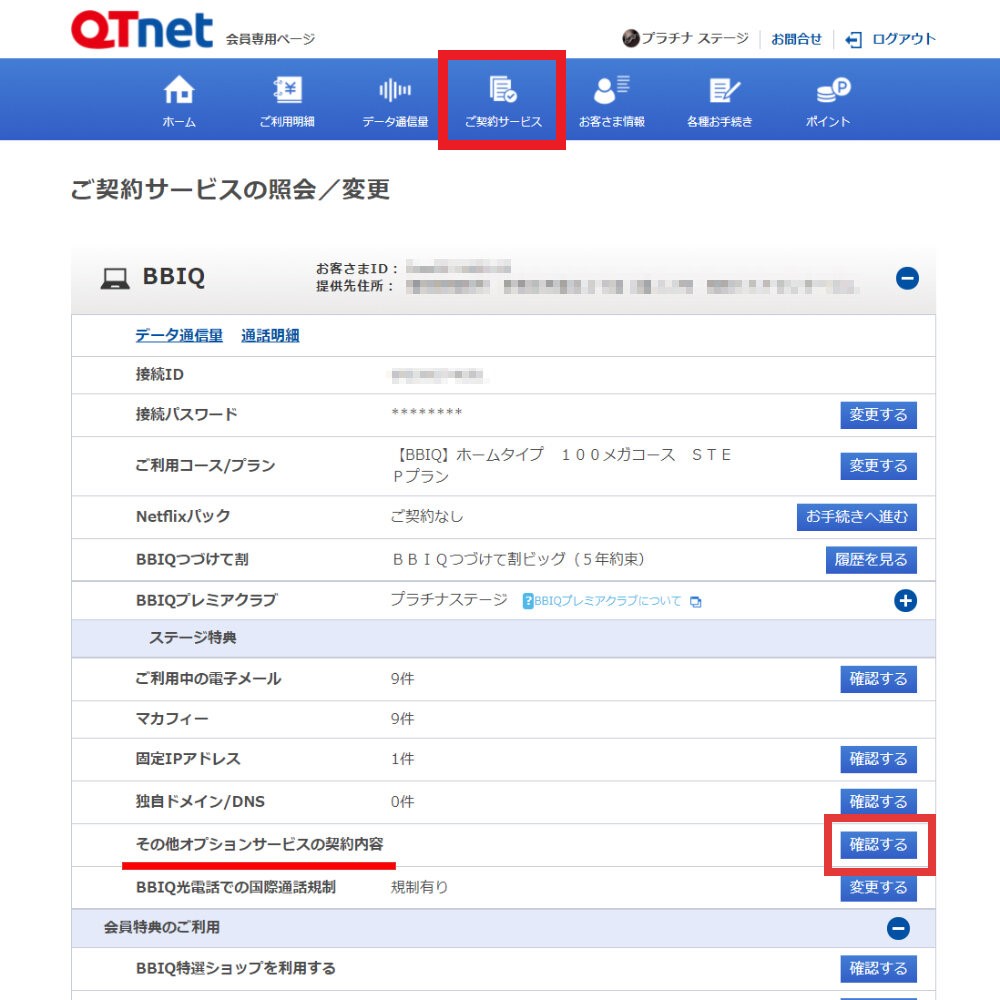Select ホーム menu label

[179, 122]
